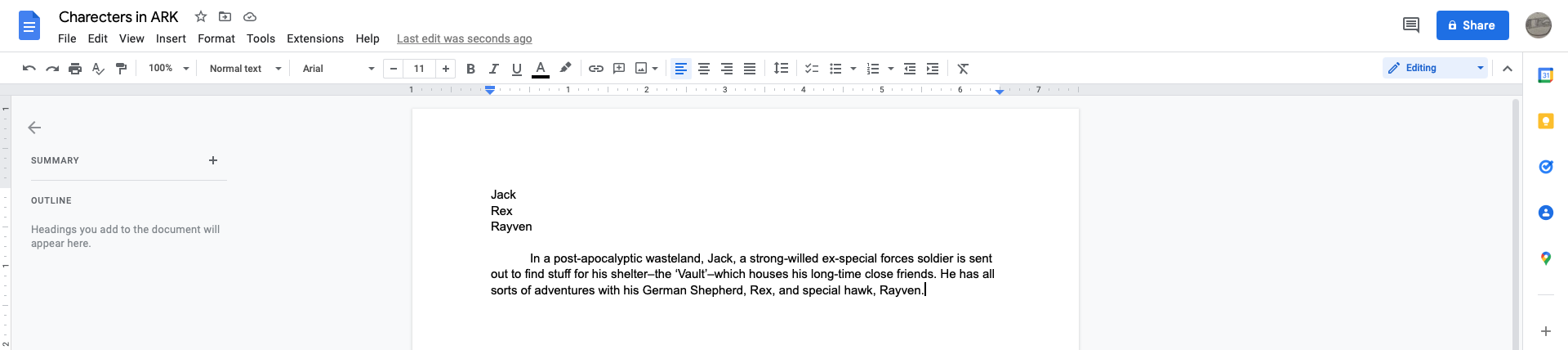Decrease font size with minus button

point(394,69)
